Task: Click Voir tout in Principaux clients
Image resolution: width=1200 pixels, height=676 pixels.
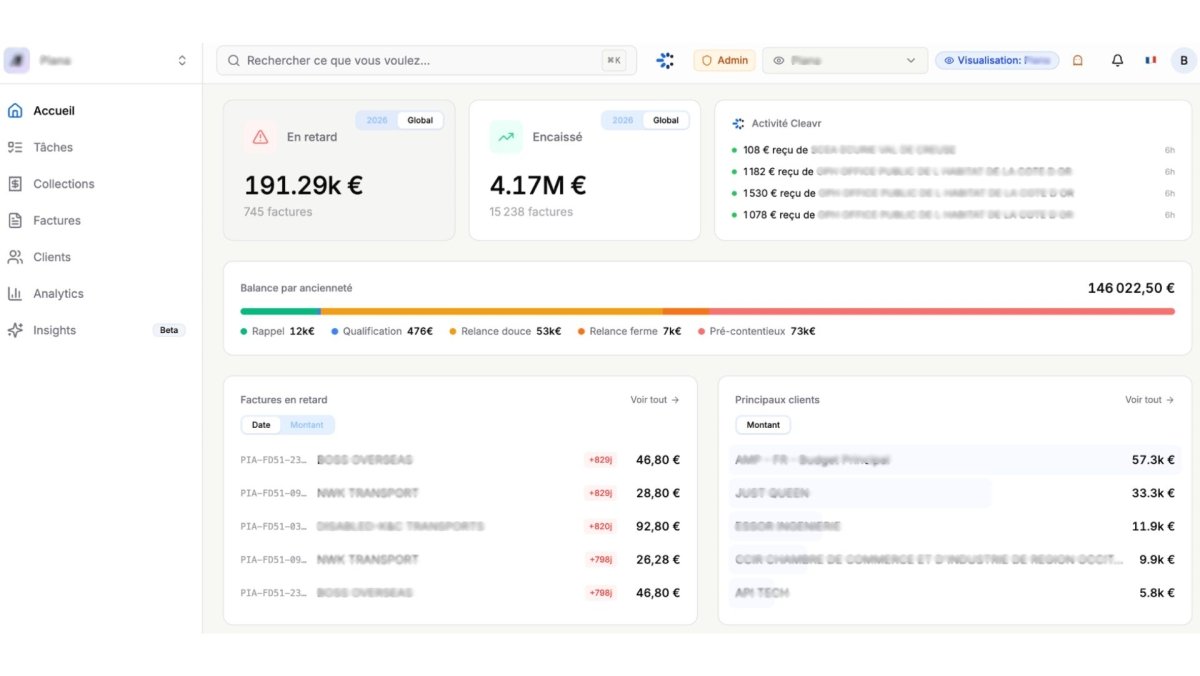Action: coord(1149,400)
